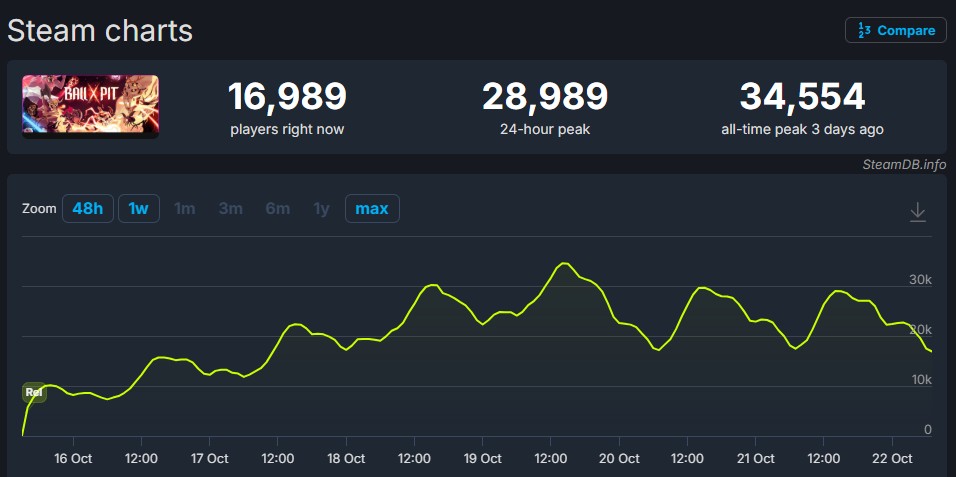
Task: Click the 22 Oct x-axis label
Action: (892, 459)
